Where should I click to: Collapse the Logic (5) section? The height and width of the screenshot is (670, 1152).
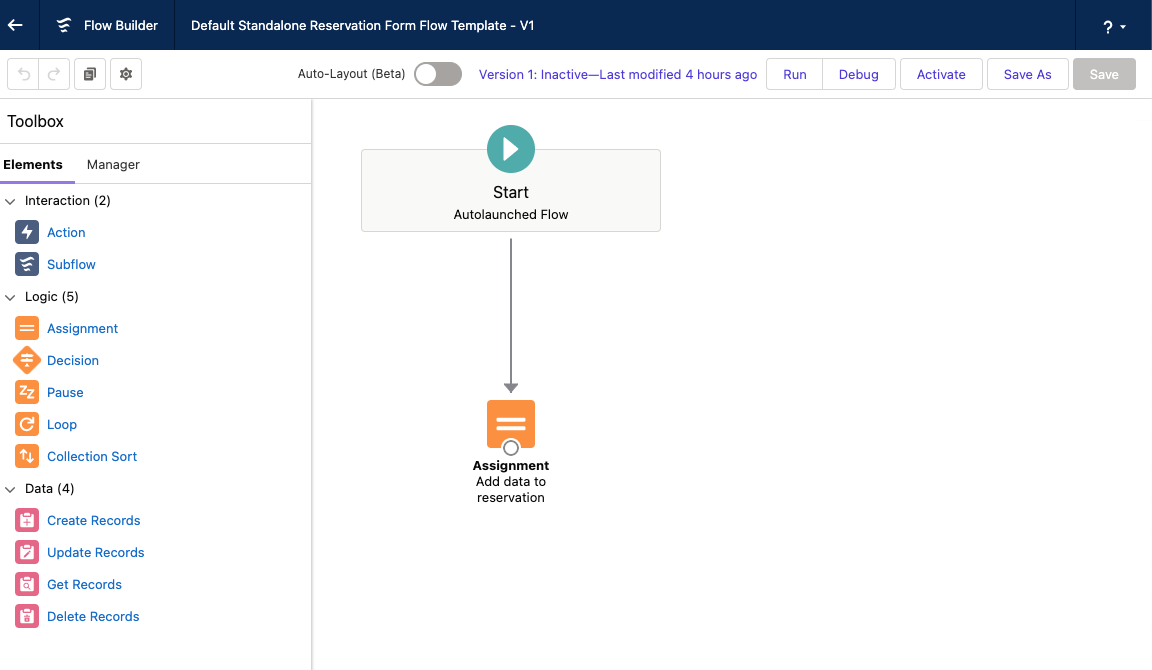pyautogui.click(x=11, y=297)
